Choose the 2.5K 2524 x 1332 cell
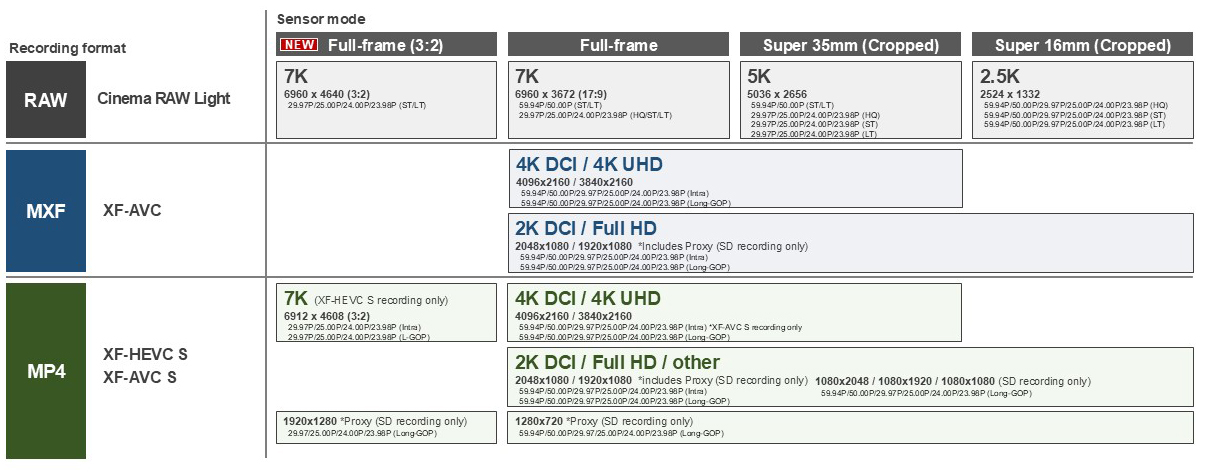This screenshot has height=476, width=1208. coord(1083,99)
